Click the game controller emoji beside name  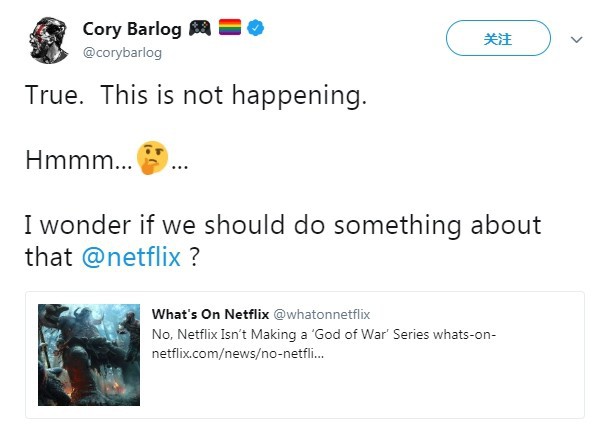[200, 28]
